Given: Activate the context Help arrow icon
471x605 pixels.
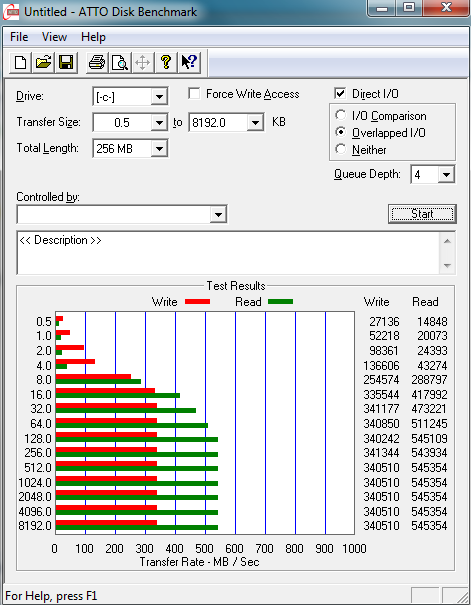Looking at the screenshot, I should [x=189, y=62].
